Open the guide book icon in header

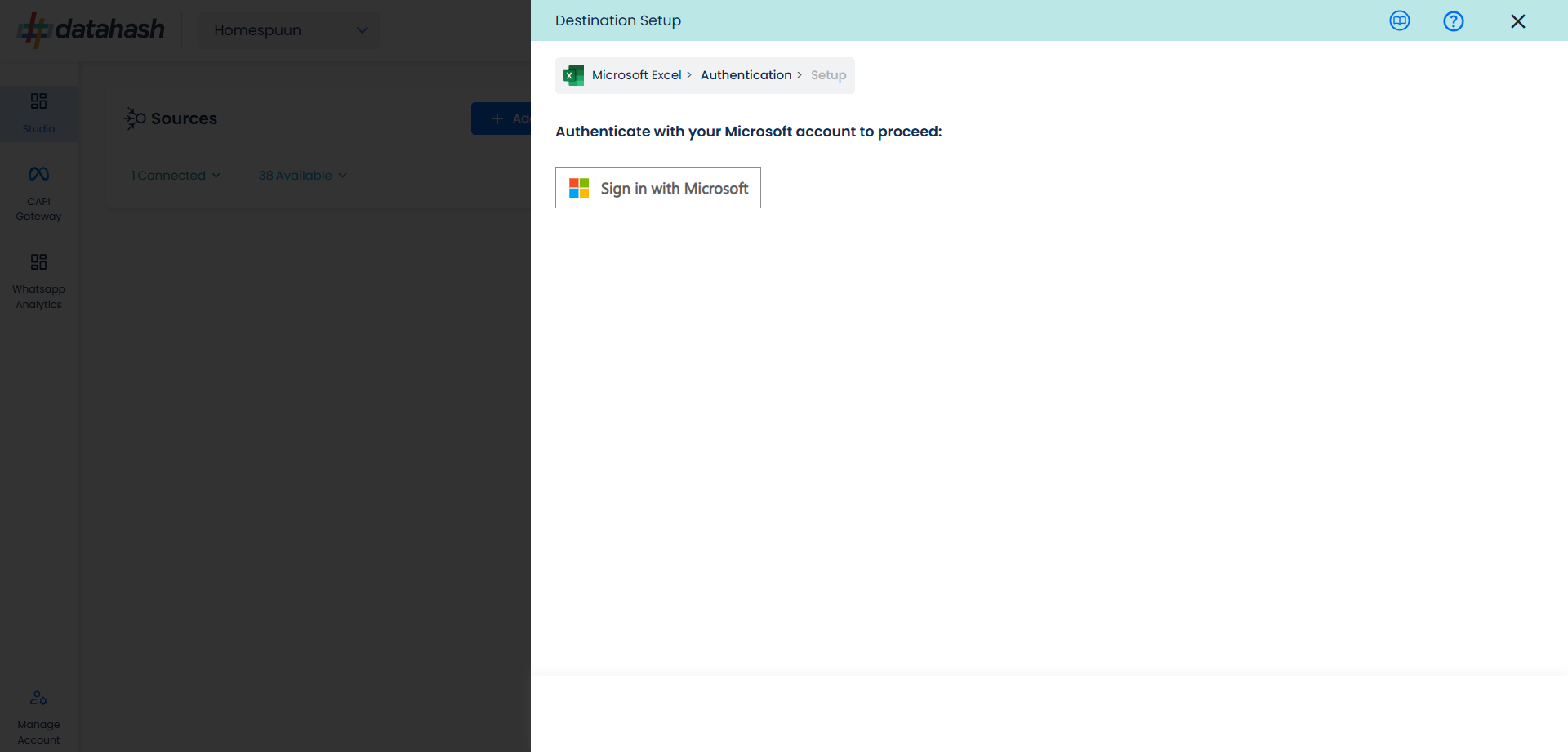click(1400, 21)
